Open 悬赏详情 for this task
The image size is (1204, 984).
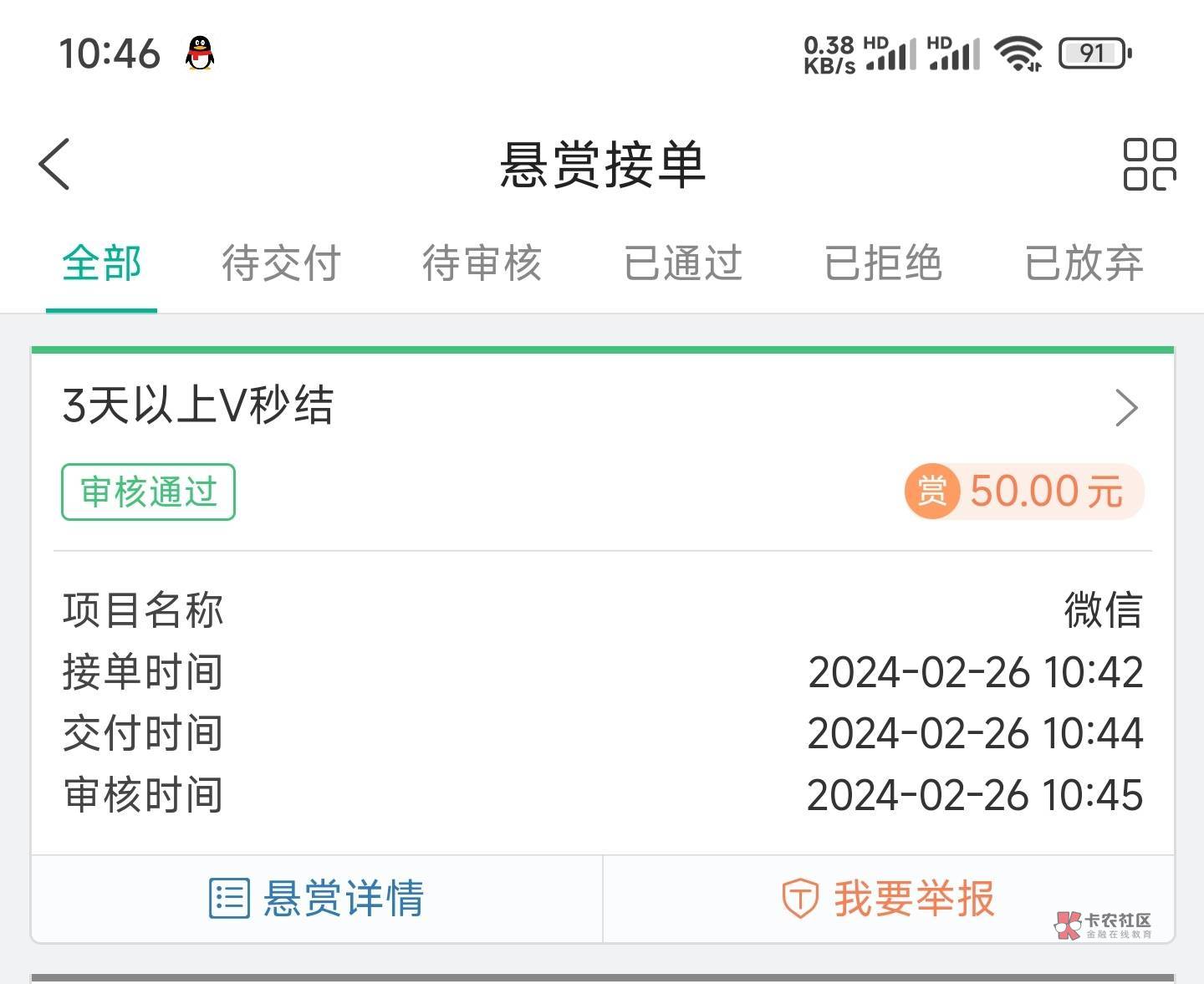coord(343,899)
